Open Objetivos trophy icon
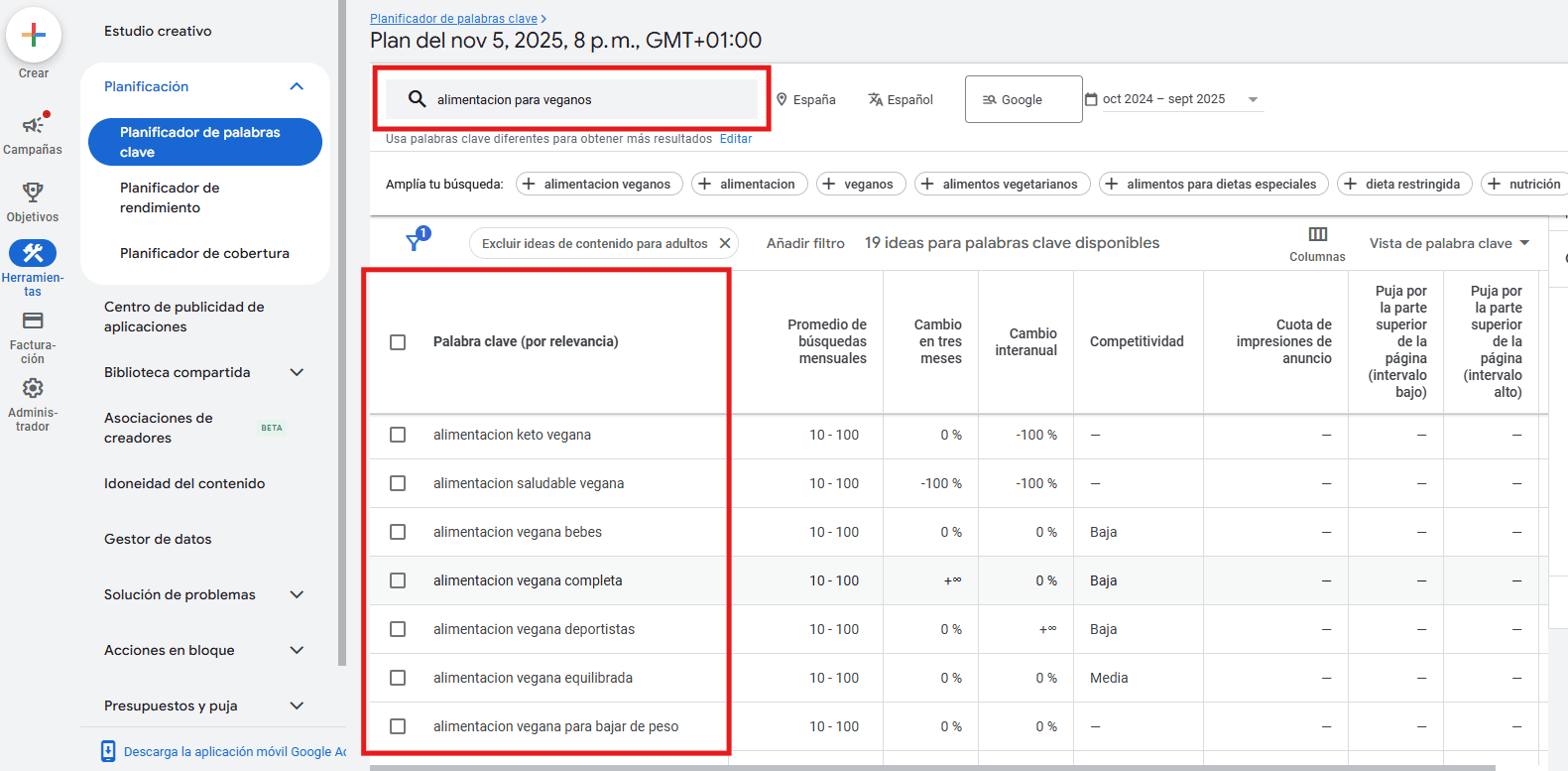Image resolution: width=1568 pixels, height=771 pixels. (x=33, y=193)
